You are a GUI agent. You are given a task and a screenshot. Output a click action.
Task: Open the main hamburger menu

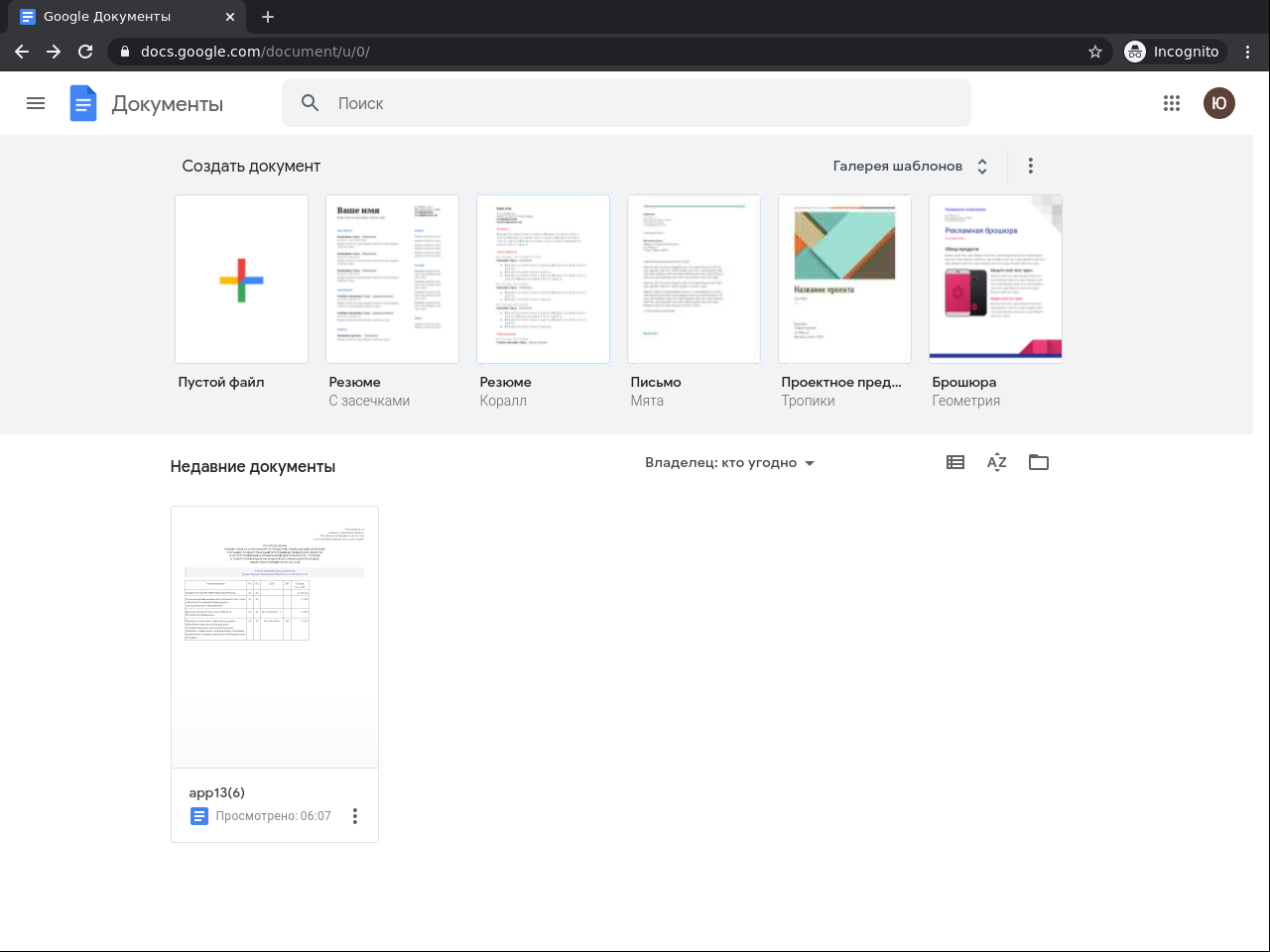click(36, 103)
